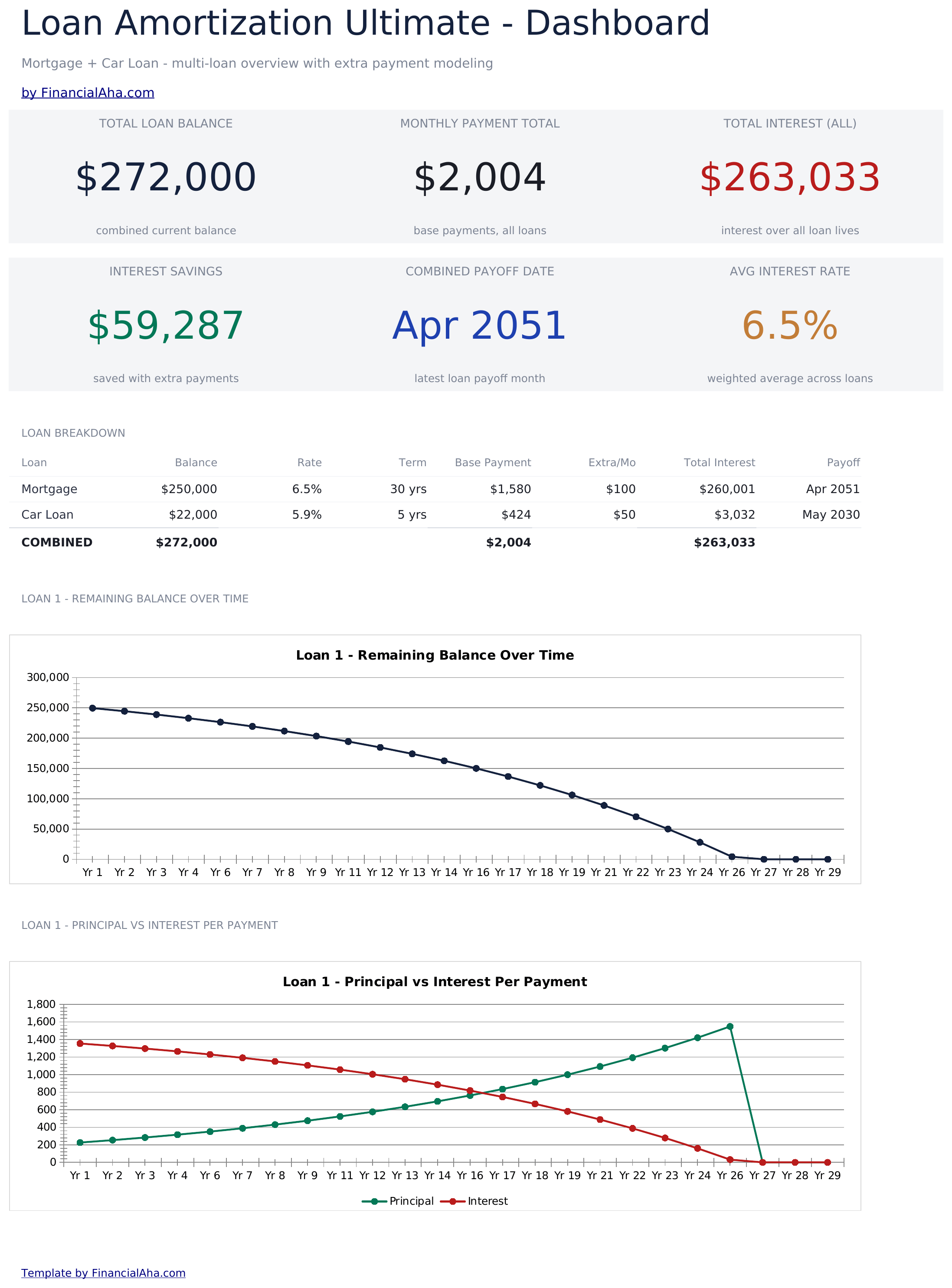
Task: Click the dashboard title 'Loan Amortization Ultimate - Dashboard'
Action: [x=365, y=23]
